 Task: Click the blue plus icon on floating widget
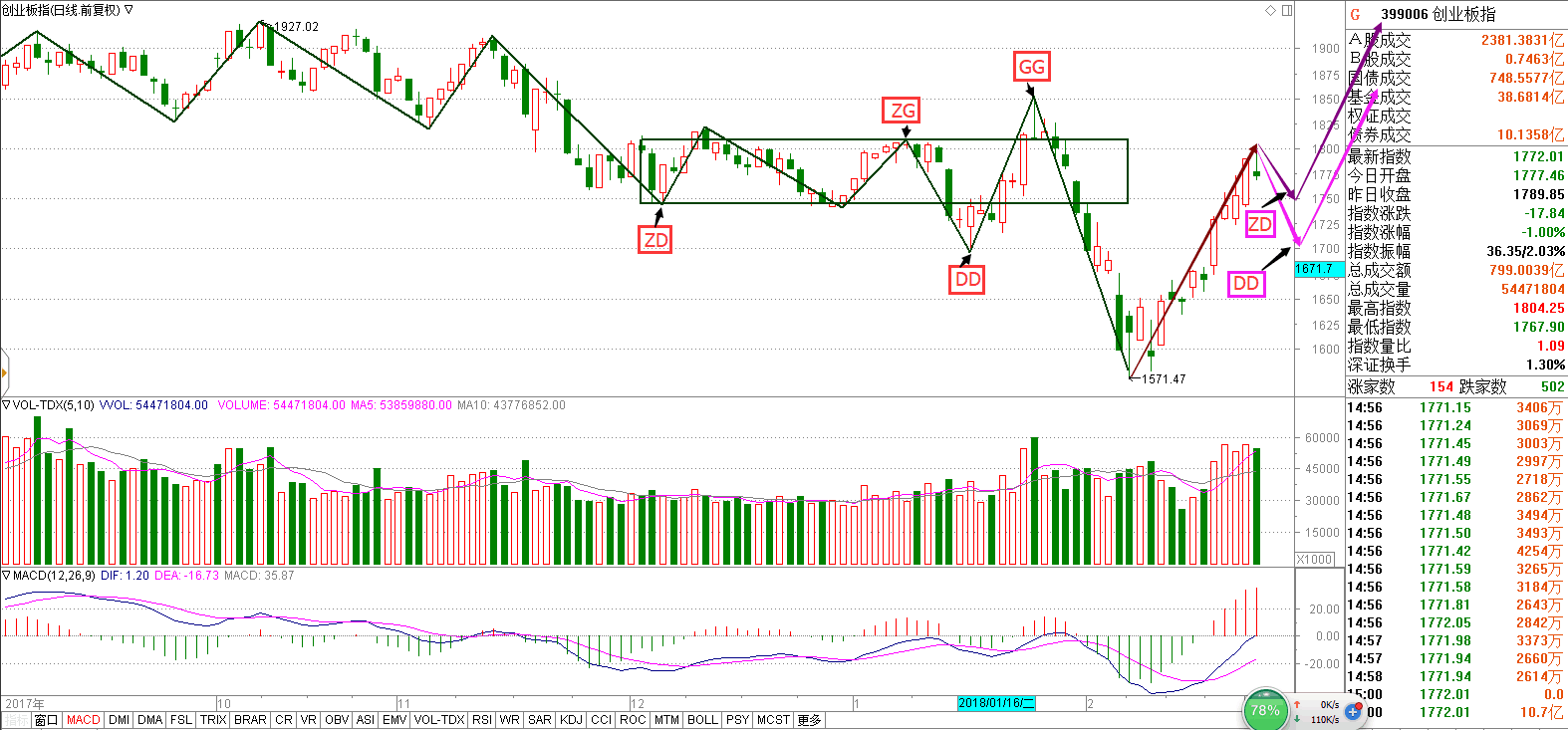(1353, 711)
